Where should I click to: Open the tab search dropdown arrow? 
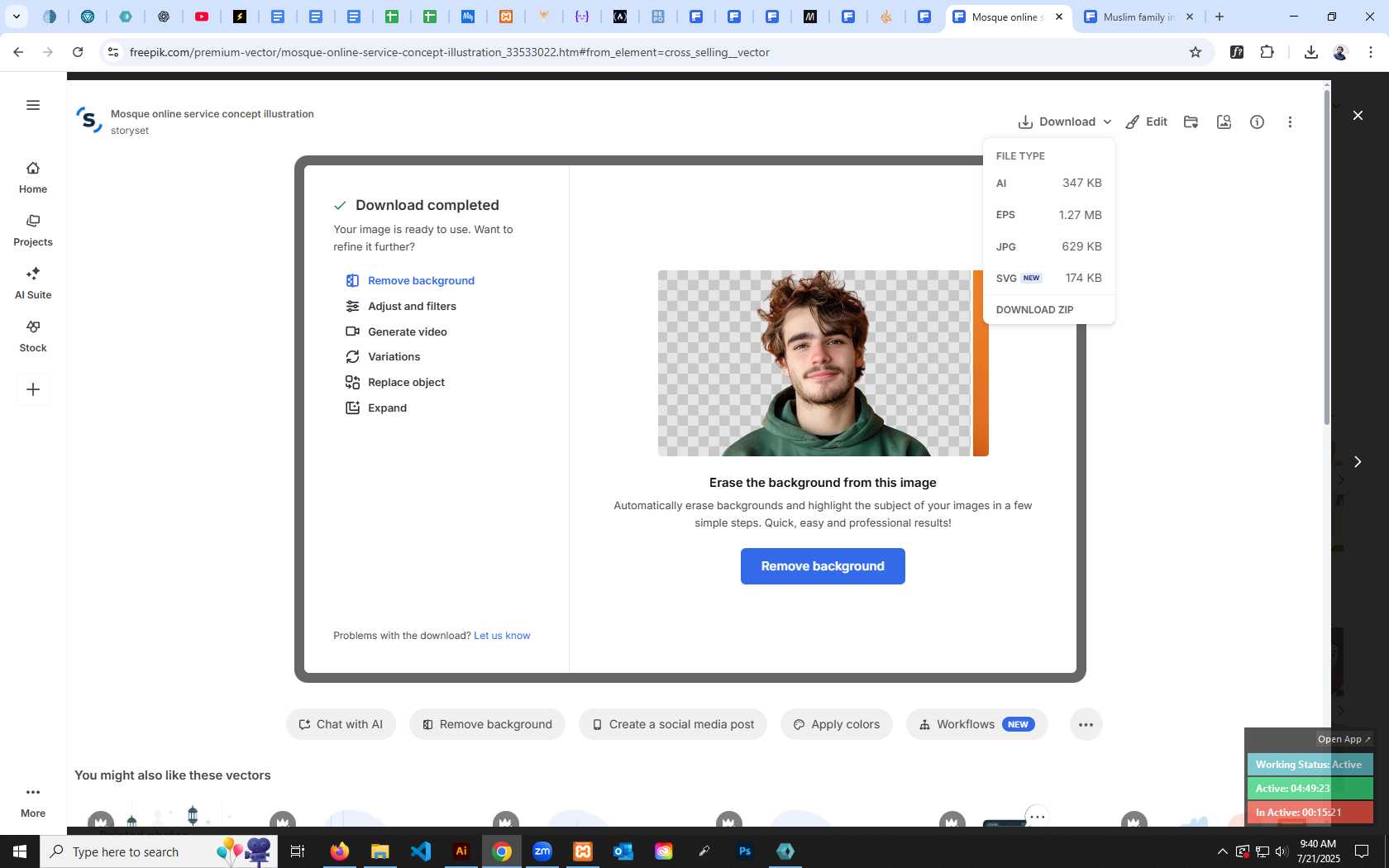[16, 17]
